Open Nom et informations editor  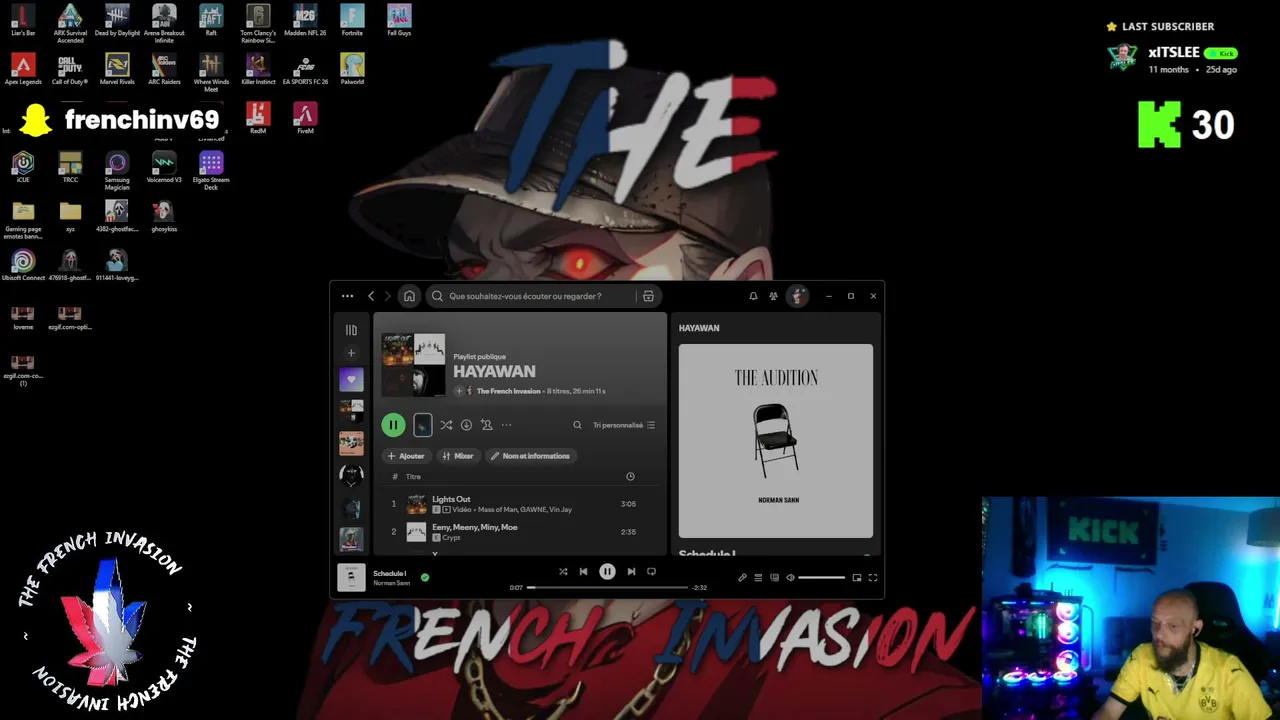(x=530, y=456)
